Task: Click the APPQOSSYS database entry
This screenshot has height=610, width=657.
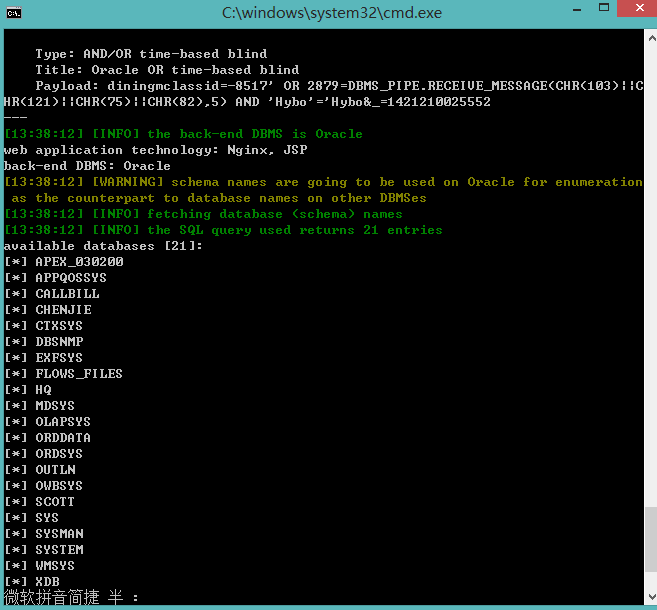Action: (56, 278)
